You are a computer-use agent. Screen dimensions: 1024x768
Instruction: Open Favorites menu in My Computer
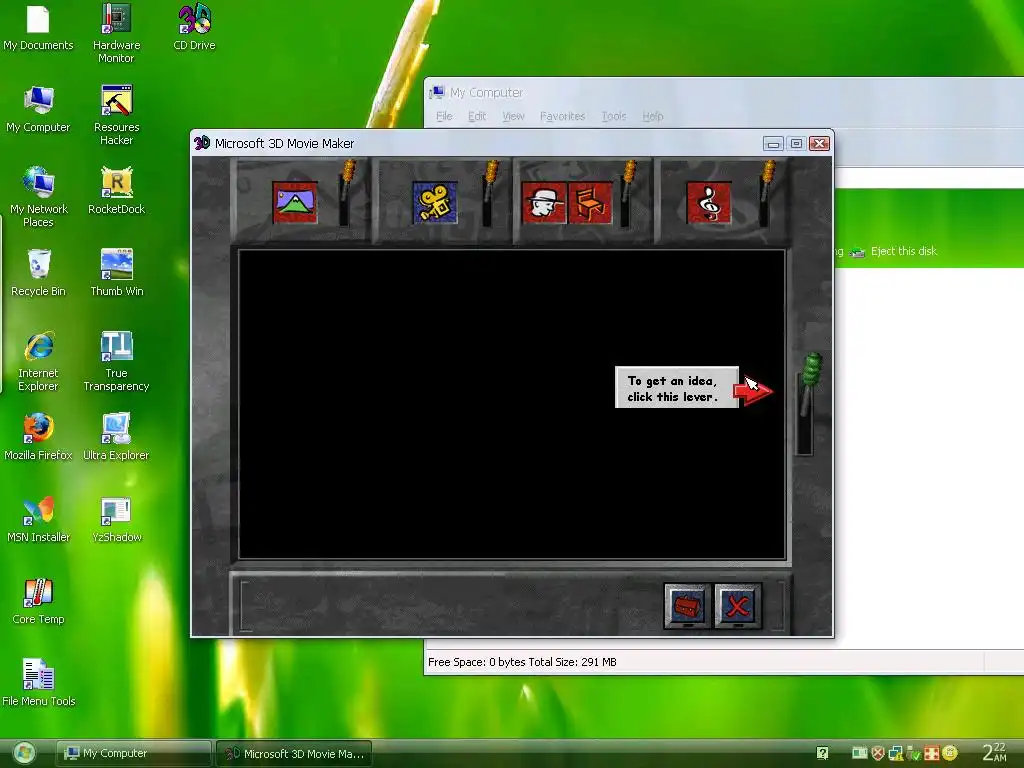coord(562,116)
